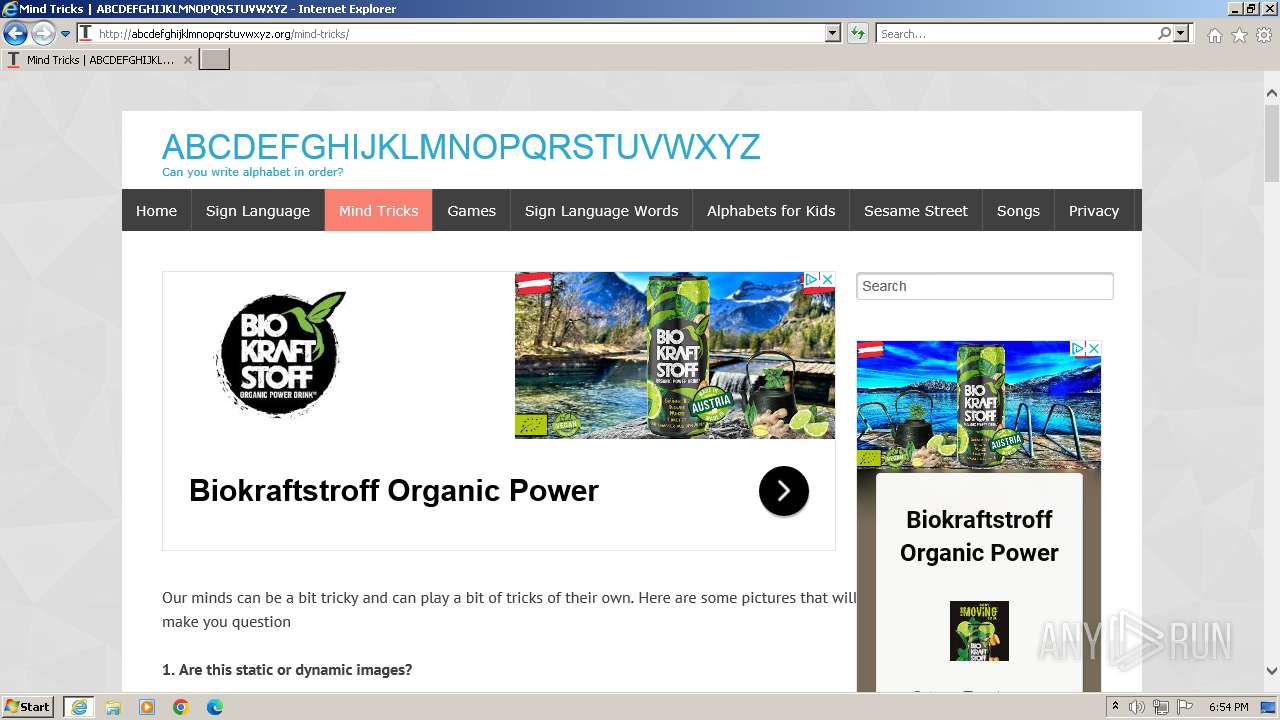Click the page scrollbar down arrow
The width and height of the screenshot is (1280, 720).
[1271, 672]
